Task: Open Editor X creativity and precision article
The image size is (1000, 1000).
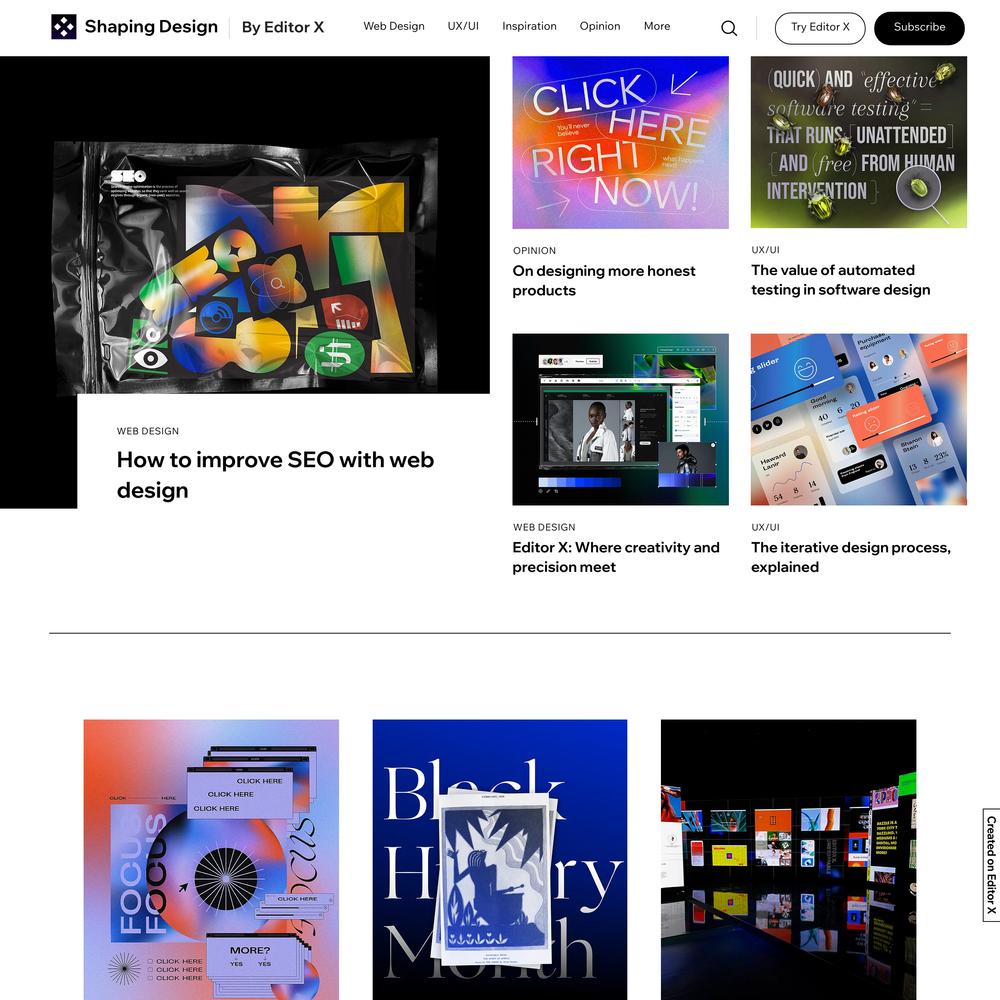Action: 615,557
